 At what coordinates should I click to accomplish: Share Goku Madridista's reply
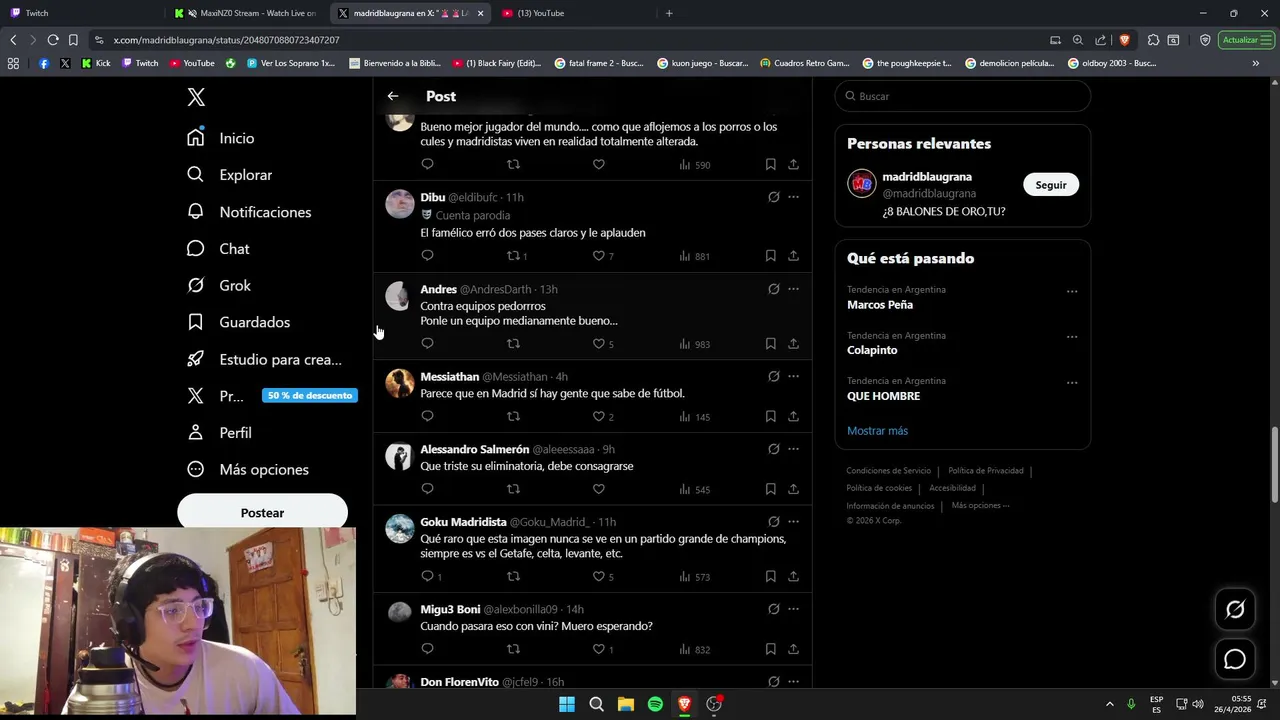(793, 576)
